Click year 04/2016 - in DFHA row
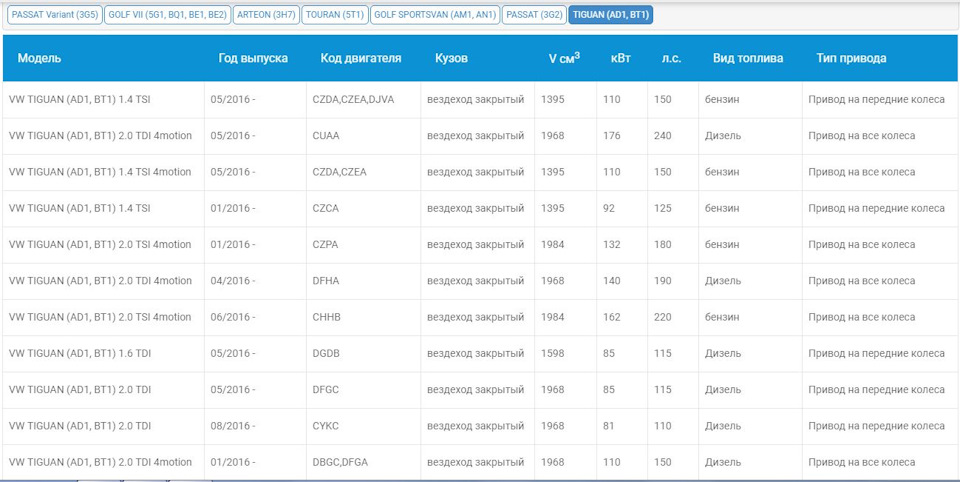The height and width of the screenshot is (482, 960). pos(233,281)
